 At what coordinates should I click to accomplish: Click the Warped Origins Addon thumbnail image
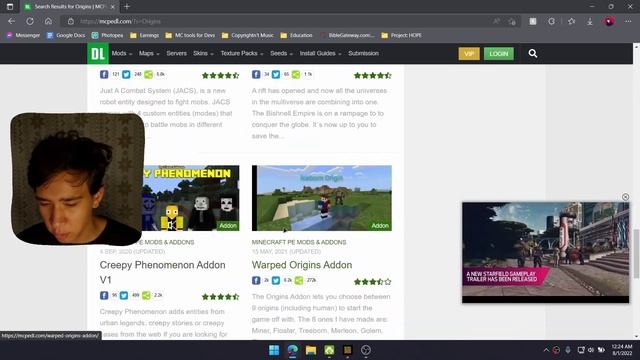(x=322, y=198)
